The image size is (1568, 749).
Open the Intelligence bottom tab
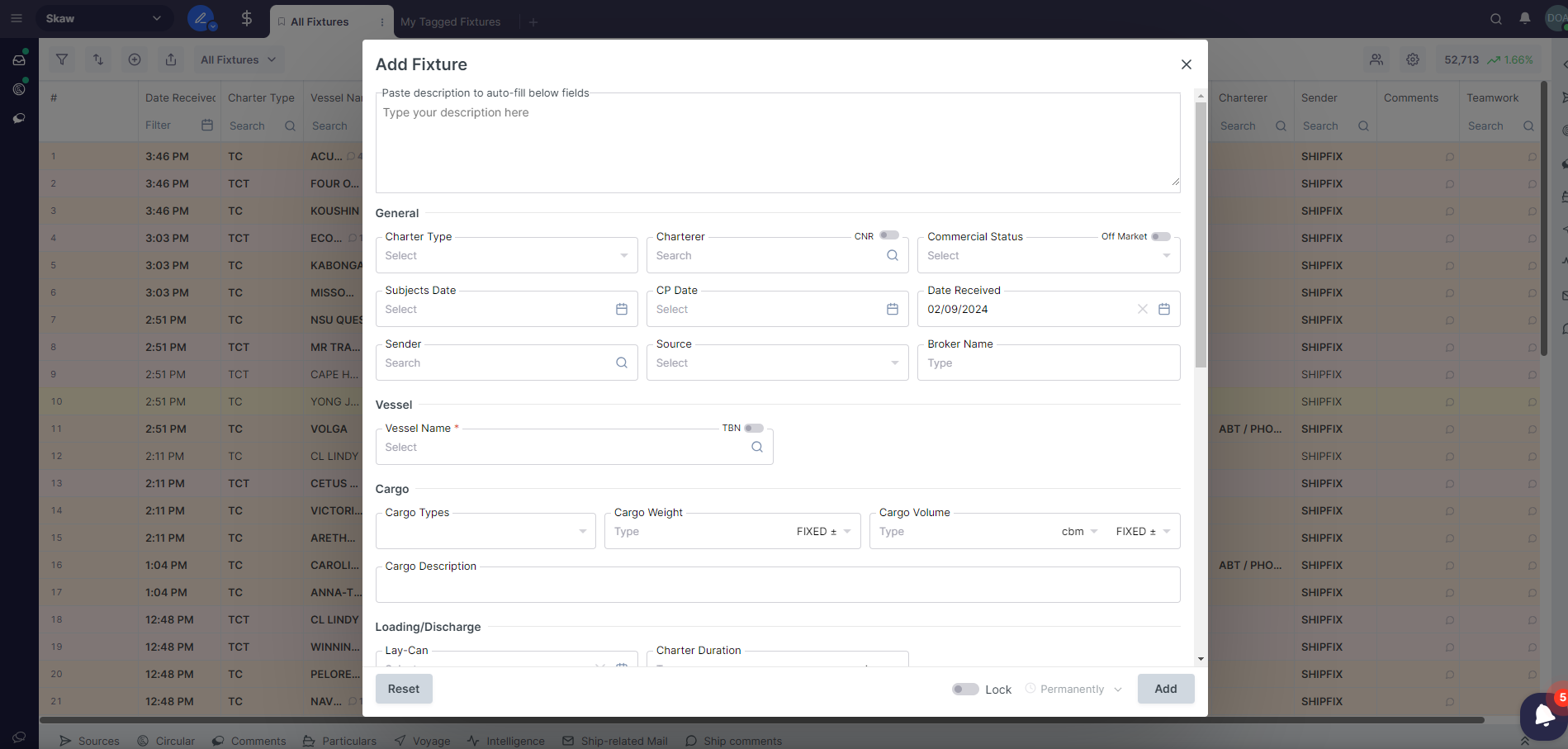tap(506, 741)
